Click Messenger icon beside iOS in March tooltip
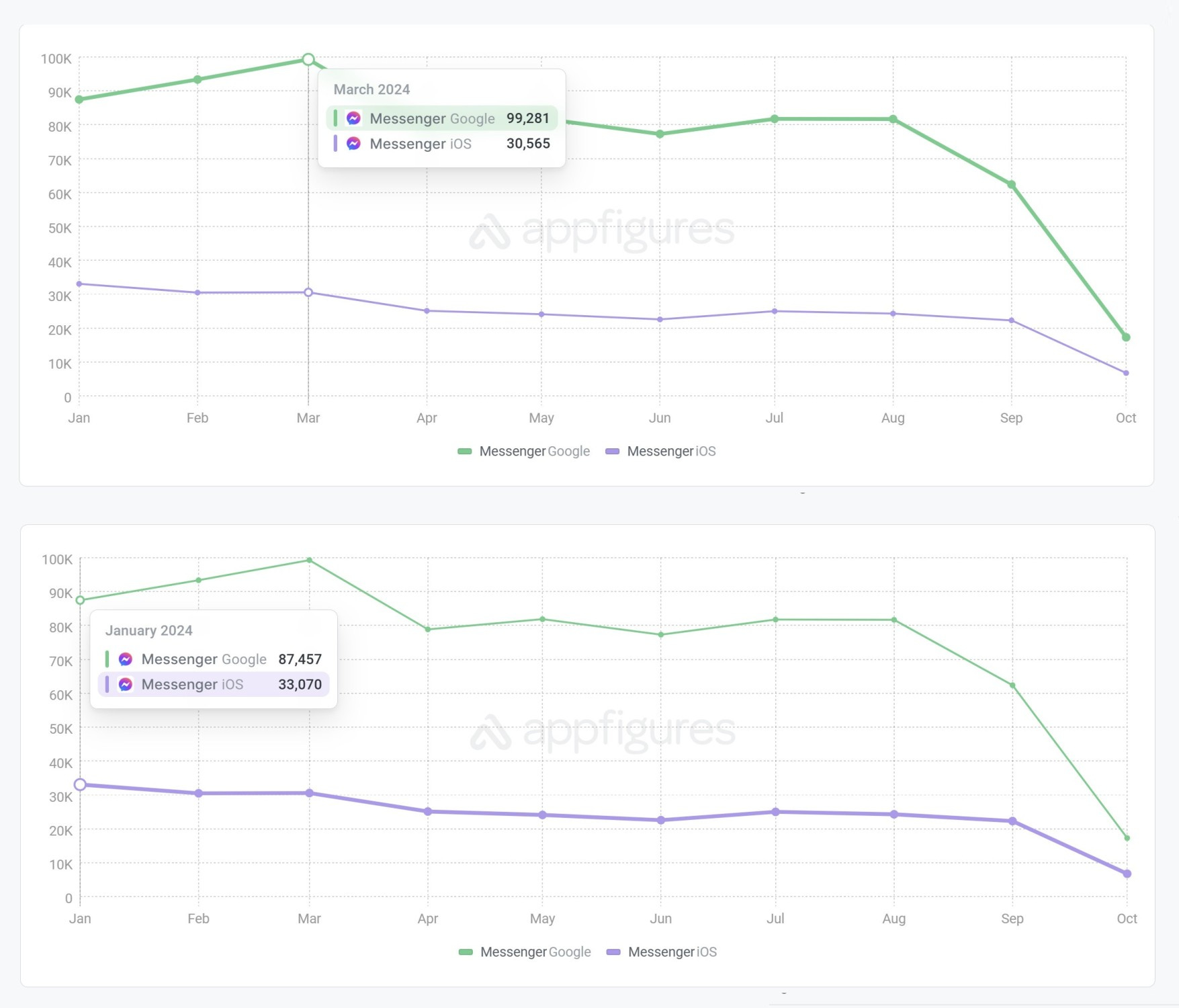 coord(354,144)
